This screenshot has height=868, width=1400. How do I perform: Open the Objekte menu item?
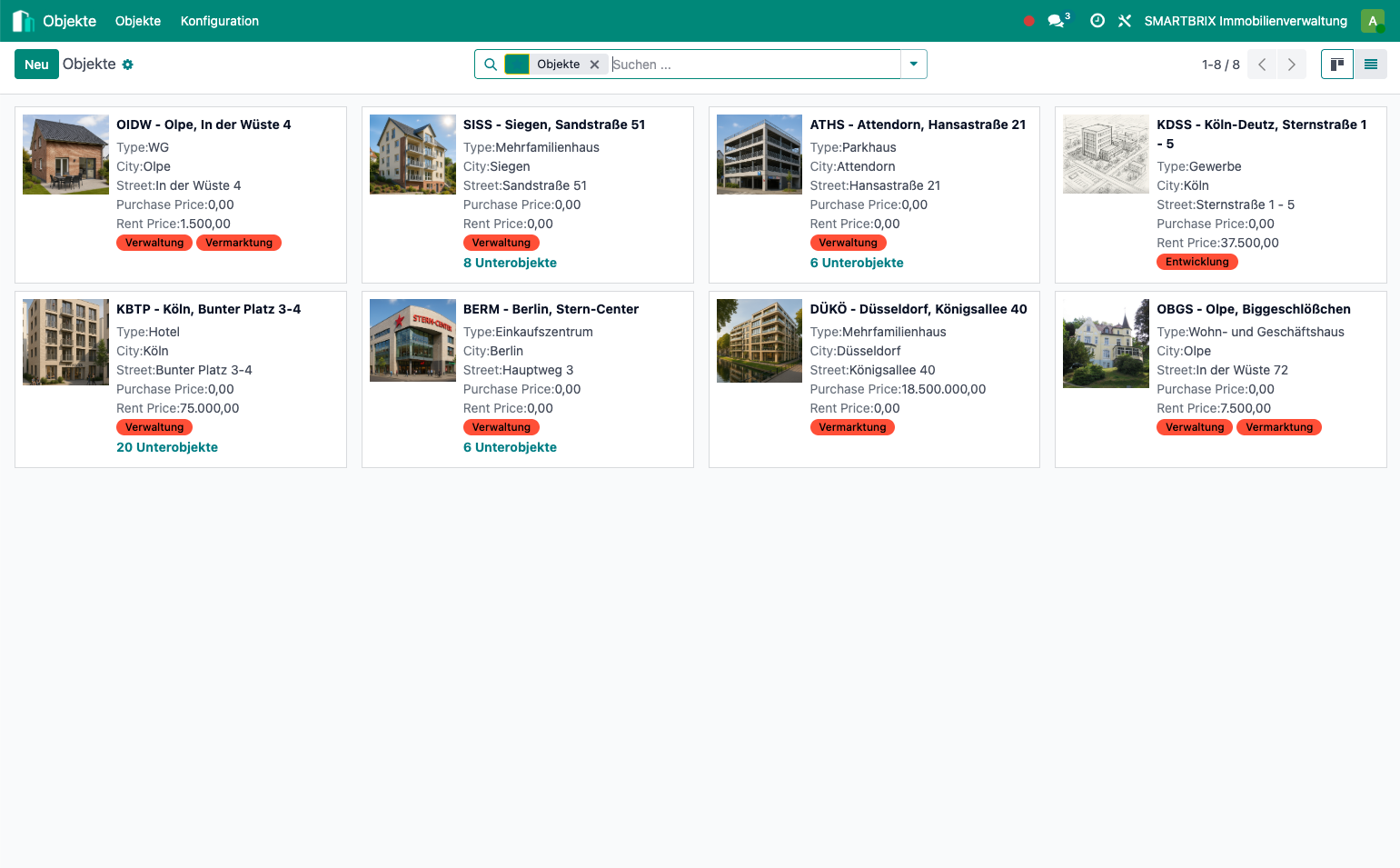[138, 21]
